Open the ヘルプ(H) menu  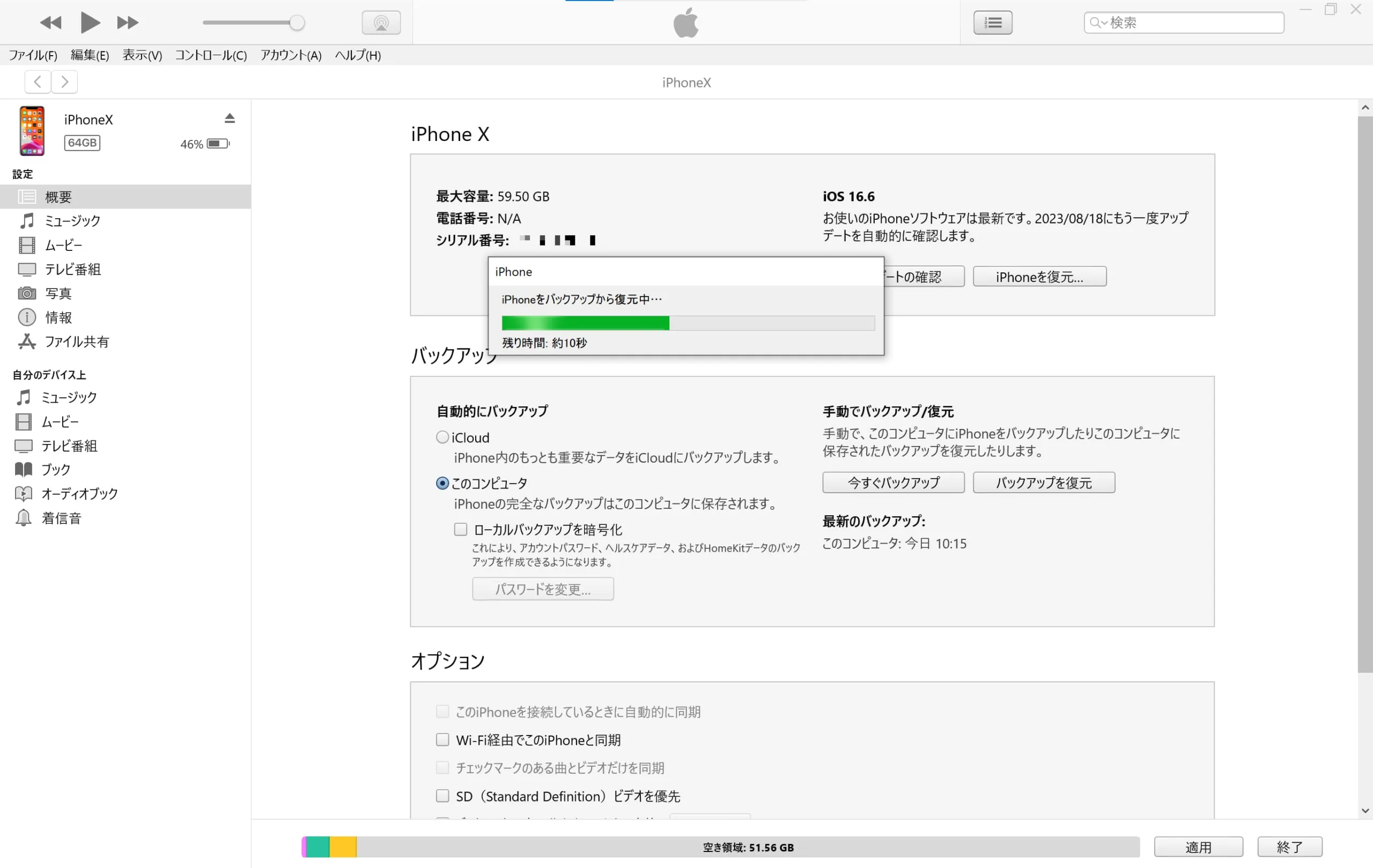[358, 55]
